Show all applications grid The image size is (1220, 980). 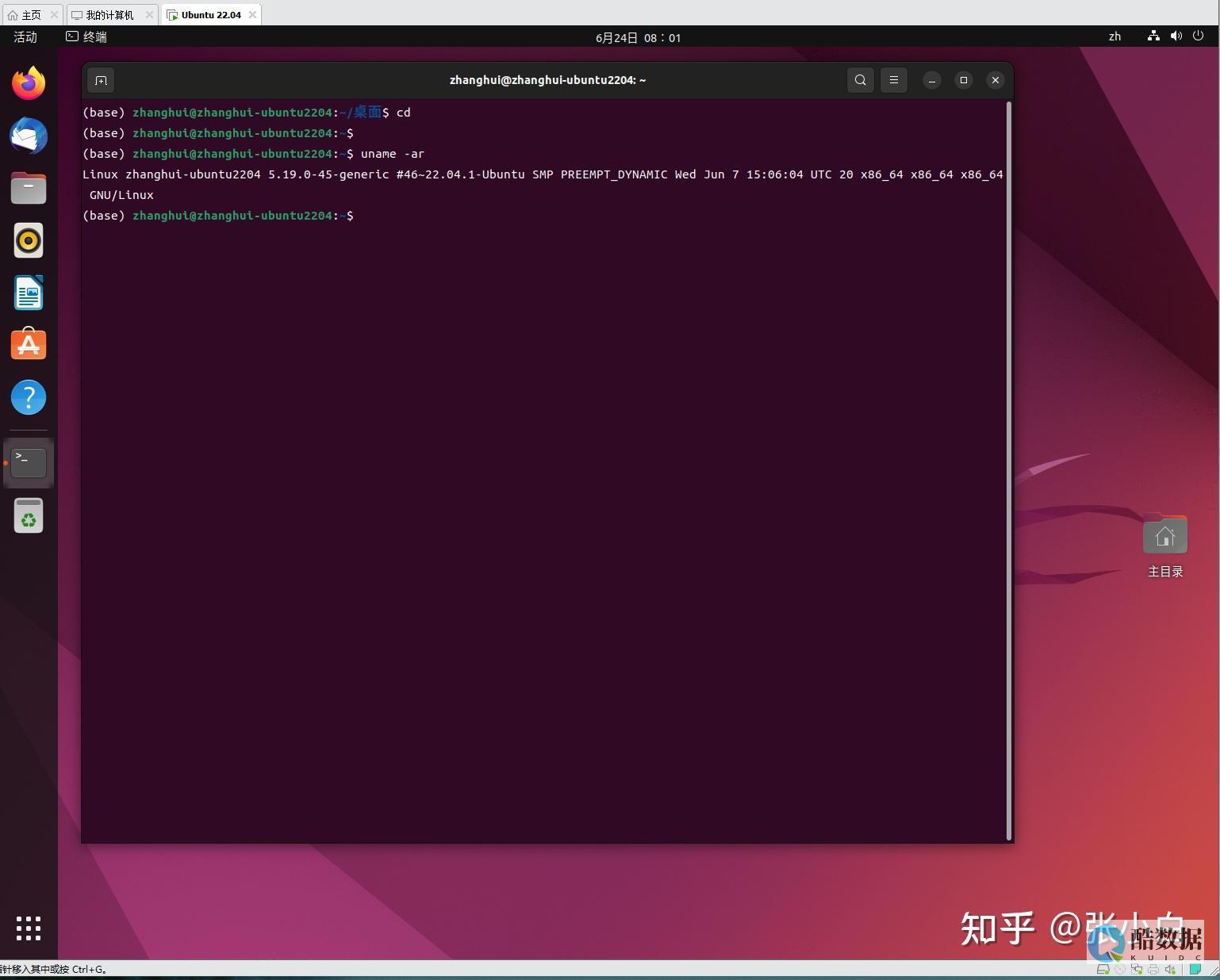pos(29,928)
